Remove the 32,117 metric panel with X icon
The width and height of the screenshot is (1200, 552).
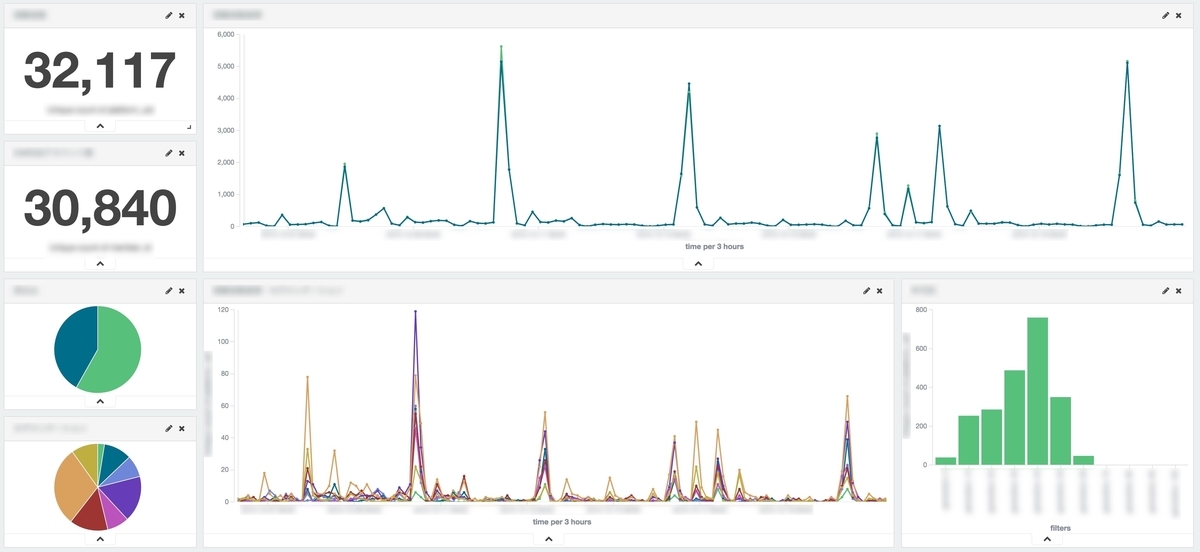coord(181,16)
